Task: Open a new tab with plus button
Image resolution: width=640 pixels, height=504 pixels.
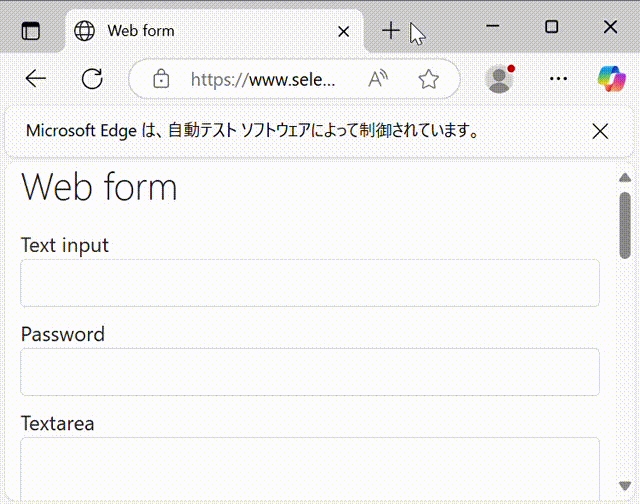Action: pyautogui.click(x=391, y=31)
